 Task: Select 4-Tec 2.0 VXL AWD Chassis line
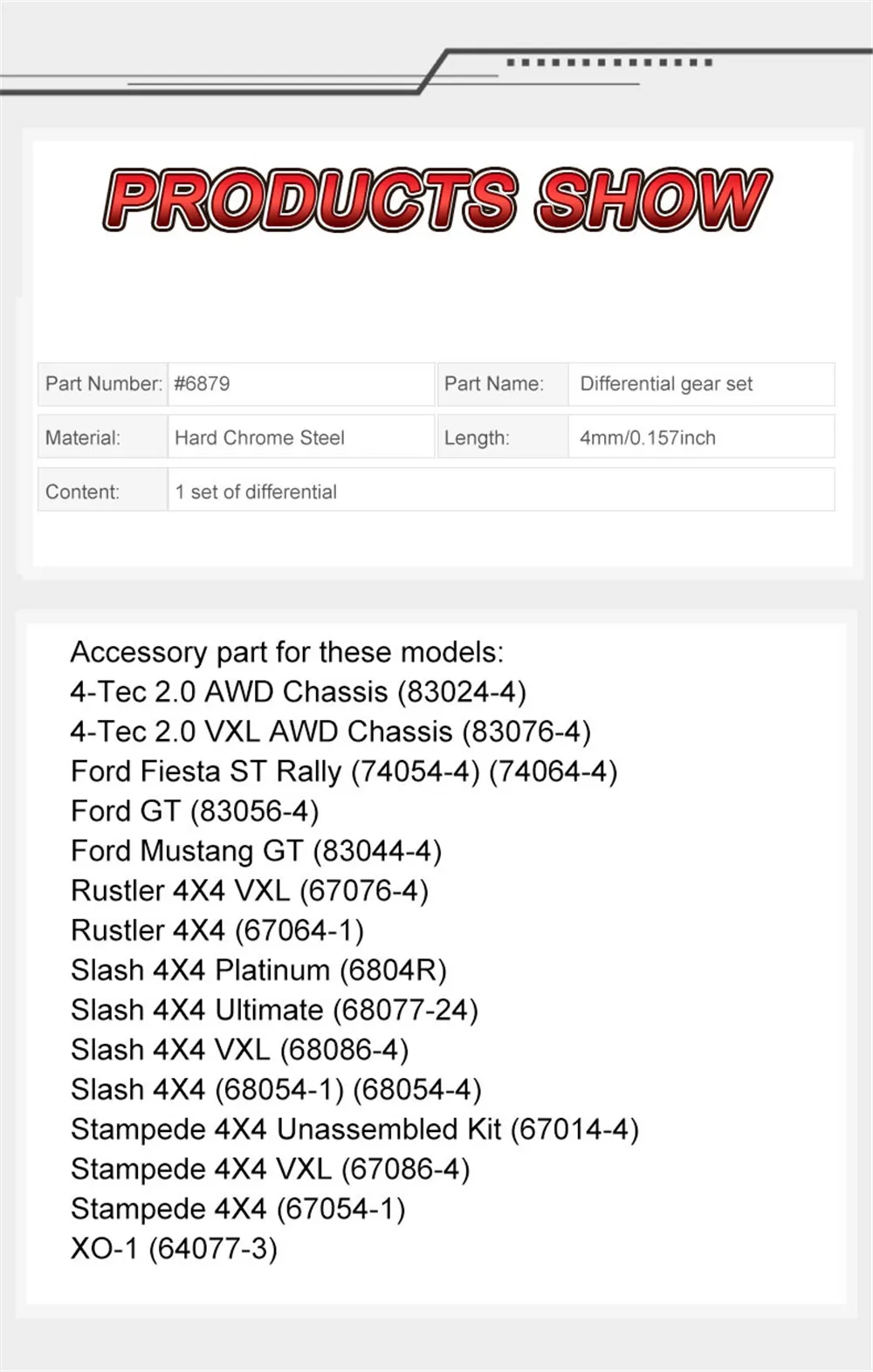331,732
